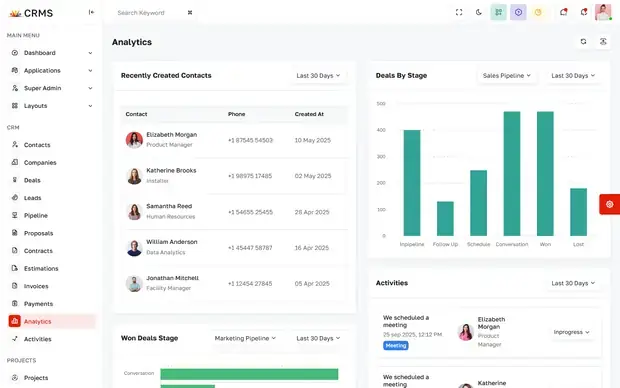Expand the Layouts menu
The width and height of the screenshot is (620, 388).
51,106
